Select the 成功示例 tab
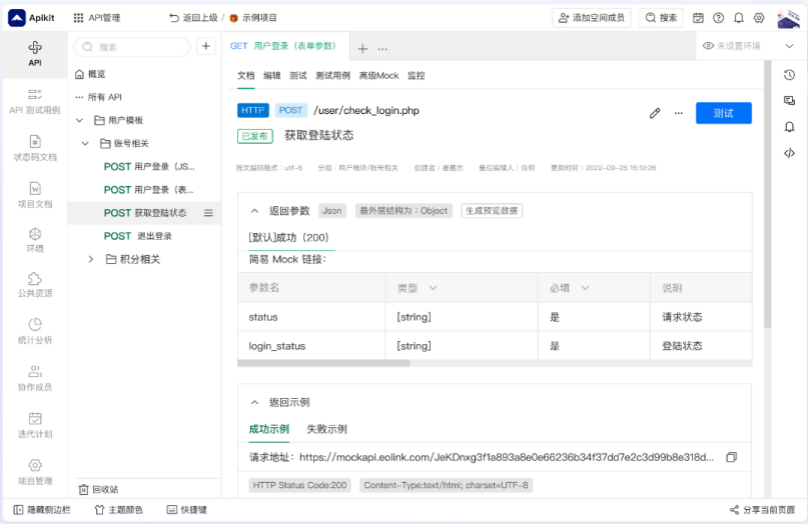 269,429
